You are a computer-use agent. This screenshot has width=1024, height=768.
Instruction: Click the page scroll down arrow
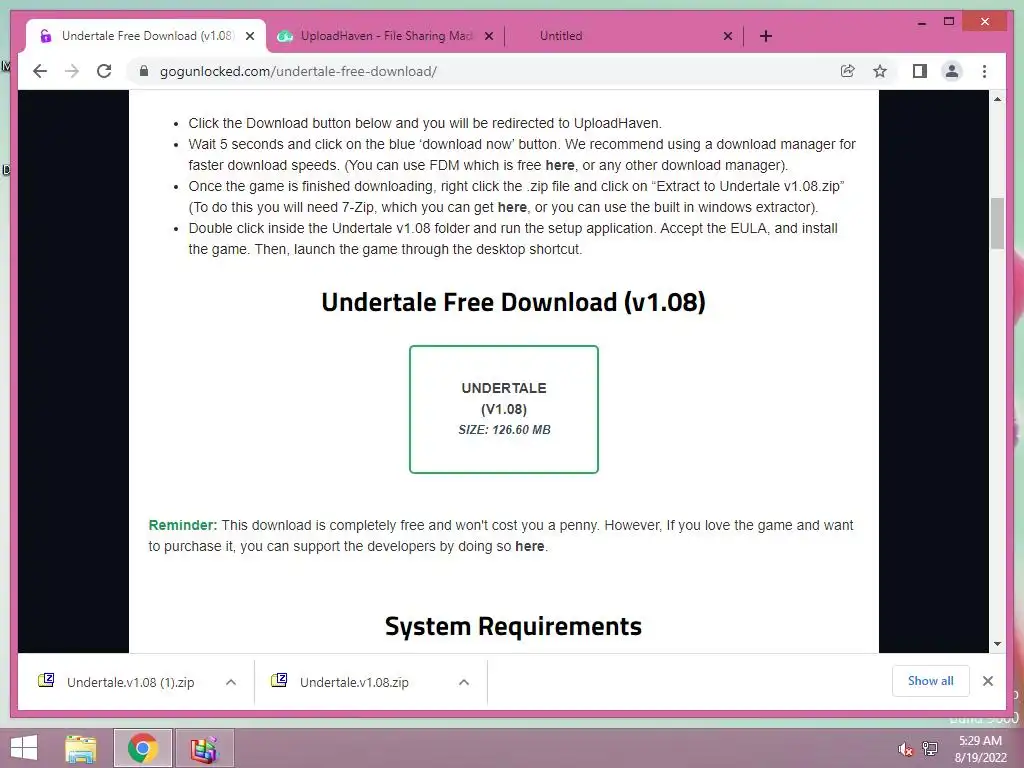tap(997, 644)
